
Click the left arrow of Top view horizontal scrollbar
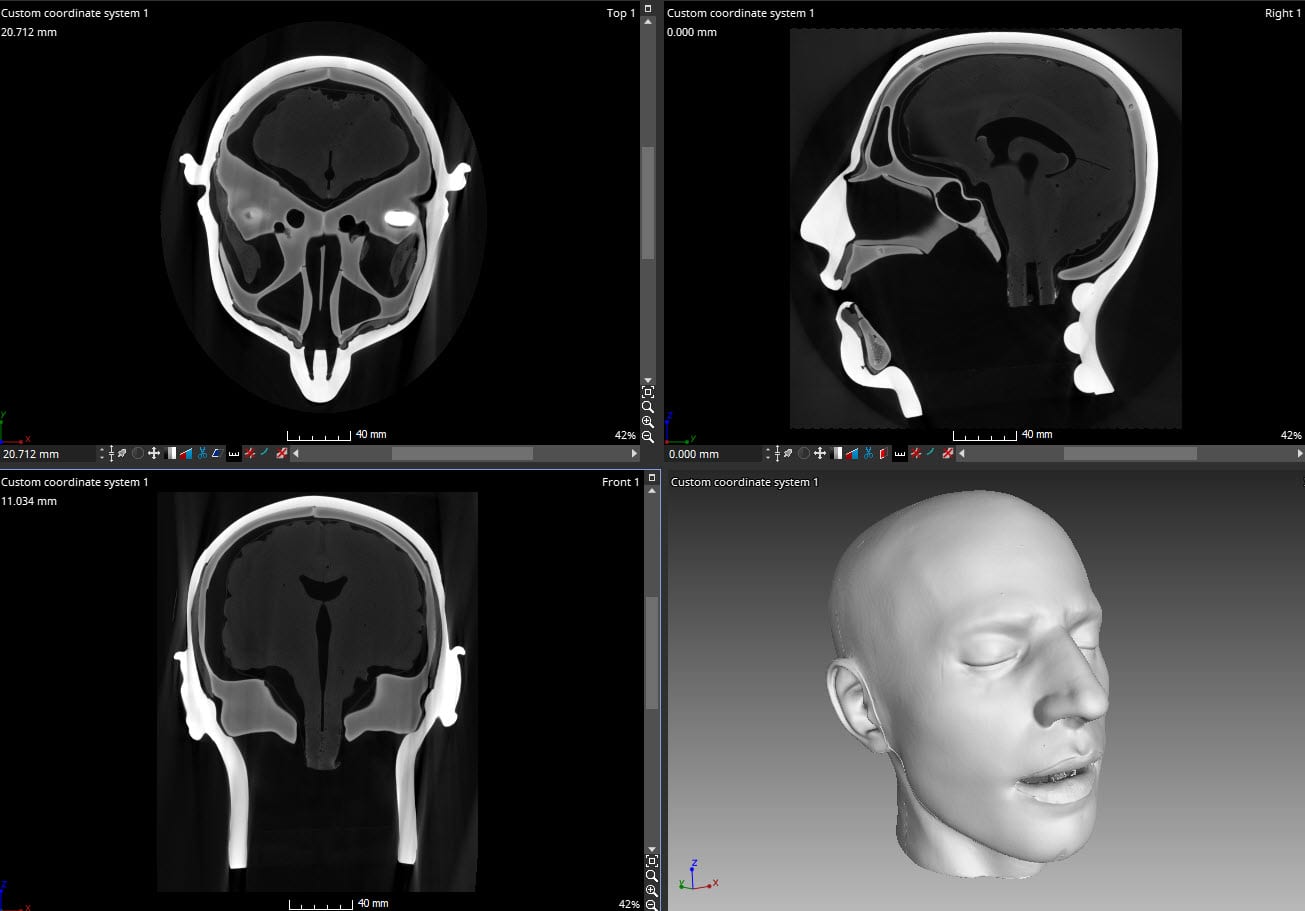pos(296,454)
